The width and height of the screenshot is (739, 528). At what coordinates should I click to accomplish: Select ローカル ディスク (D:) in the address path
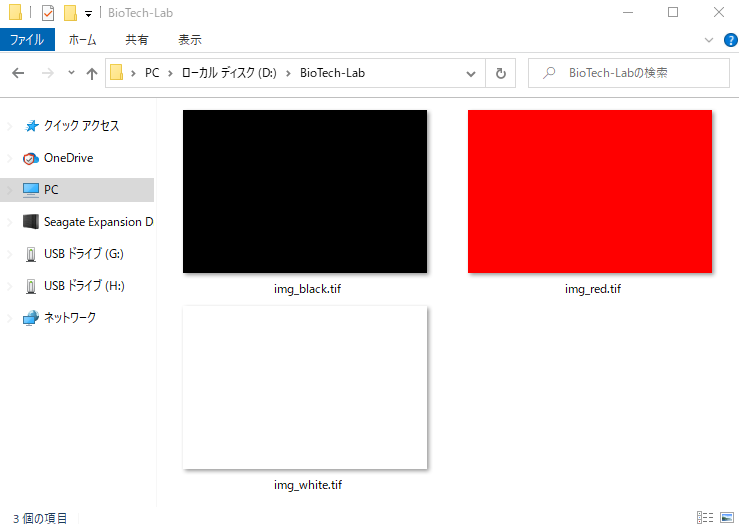[x=229, y=73]
